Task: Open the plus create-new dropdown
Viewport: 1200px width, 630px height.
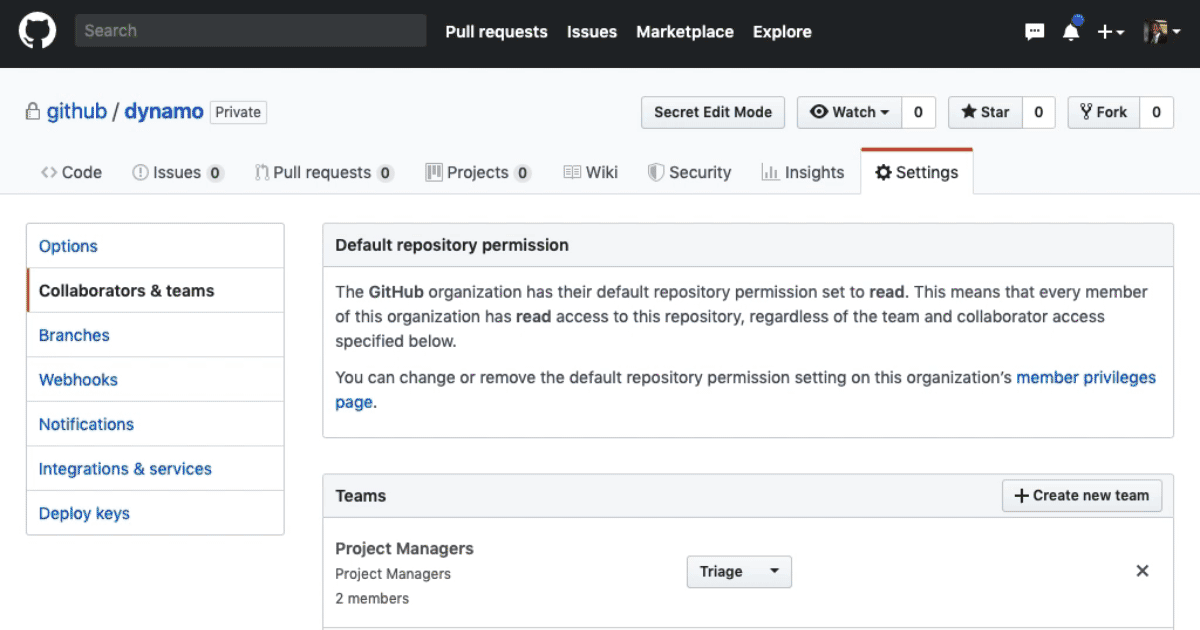Action: click(1110, 32)
